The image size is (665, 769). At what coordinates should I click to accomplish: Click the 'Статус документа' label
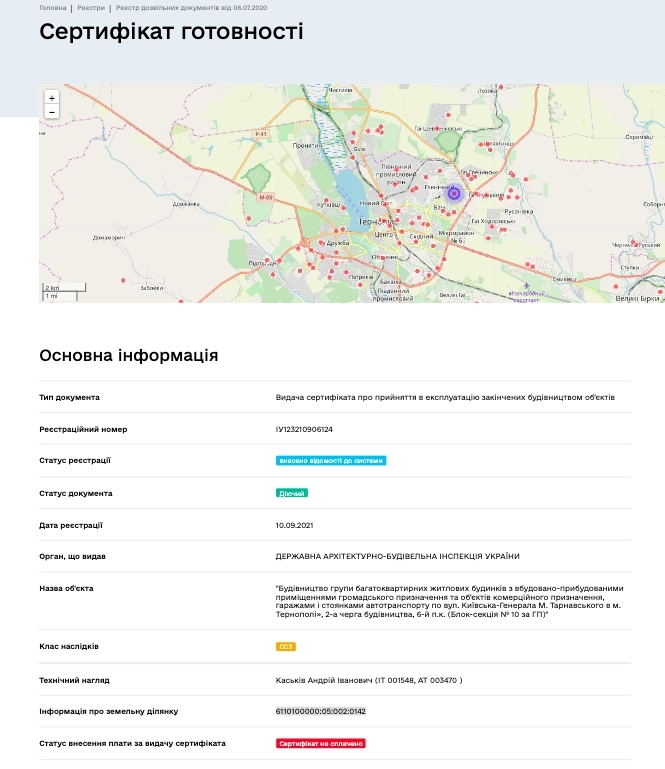click(76, 493)
